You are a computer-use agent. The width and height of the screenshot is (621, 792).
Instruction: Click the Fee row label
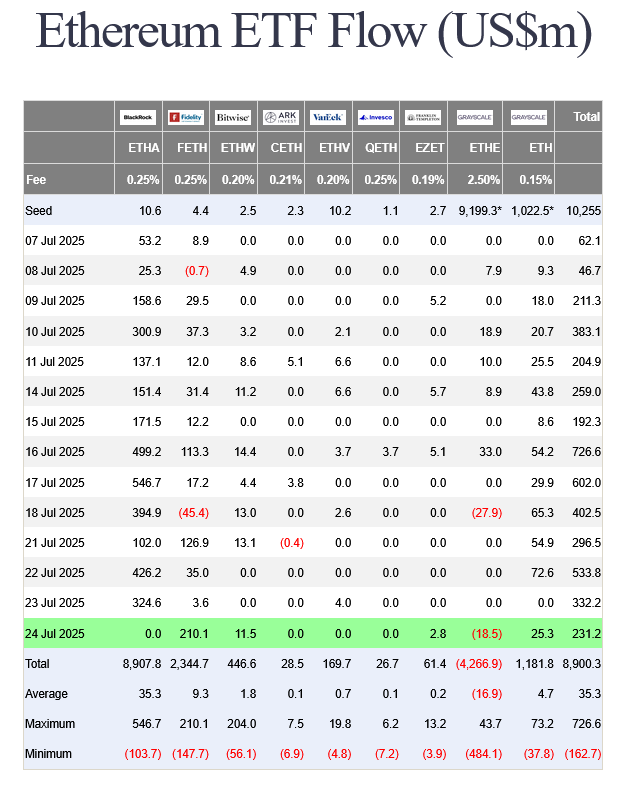tap(36, 180)
